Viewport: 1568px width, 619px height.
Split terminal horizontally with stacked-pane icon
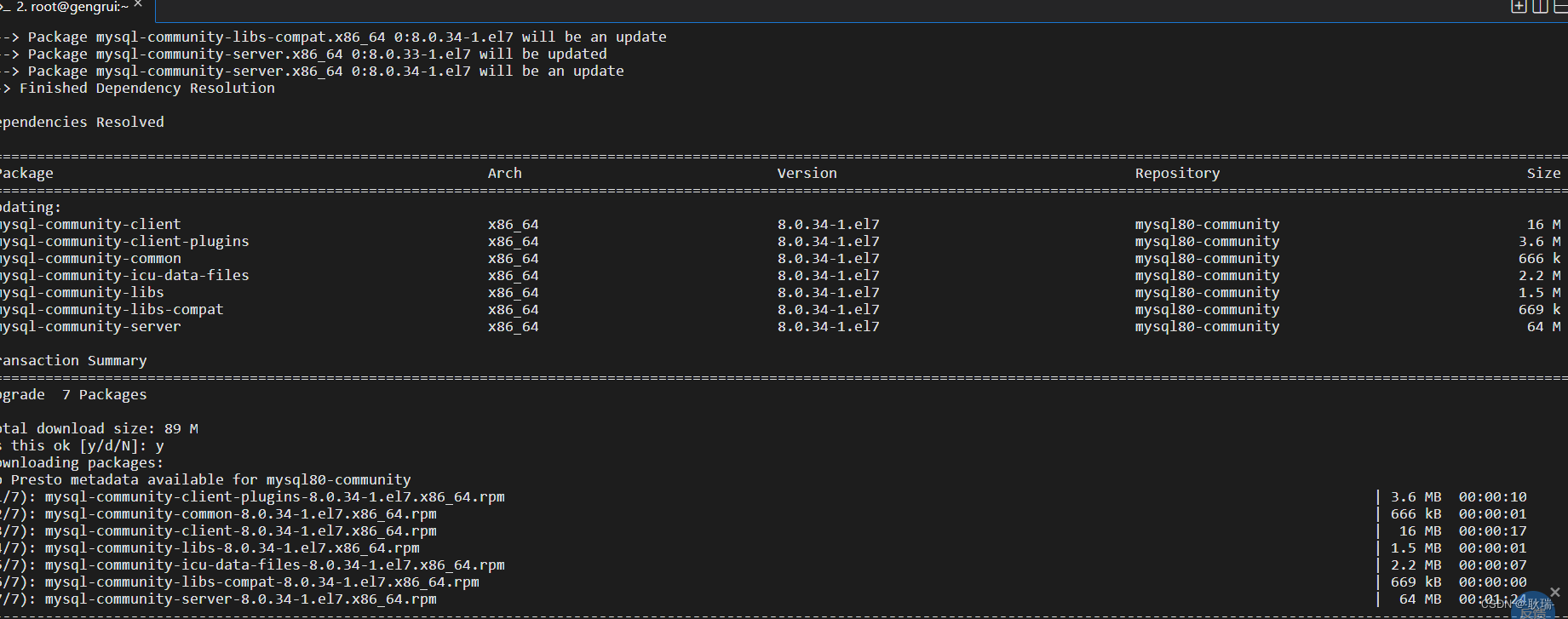[x=1560, y=7]
